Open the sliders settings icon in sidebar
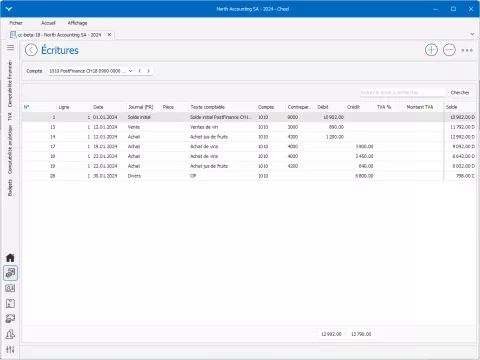Viewport: 480px width, 360px height. [10, 349]
